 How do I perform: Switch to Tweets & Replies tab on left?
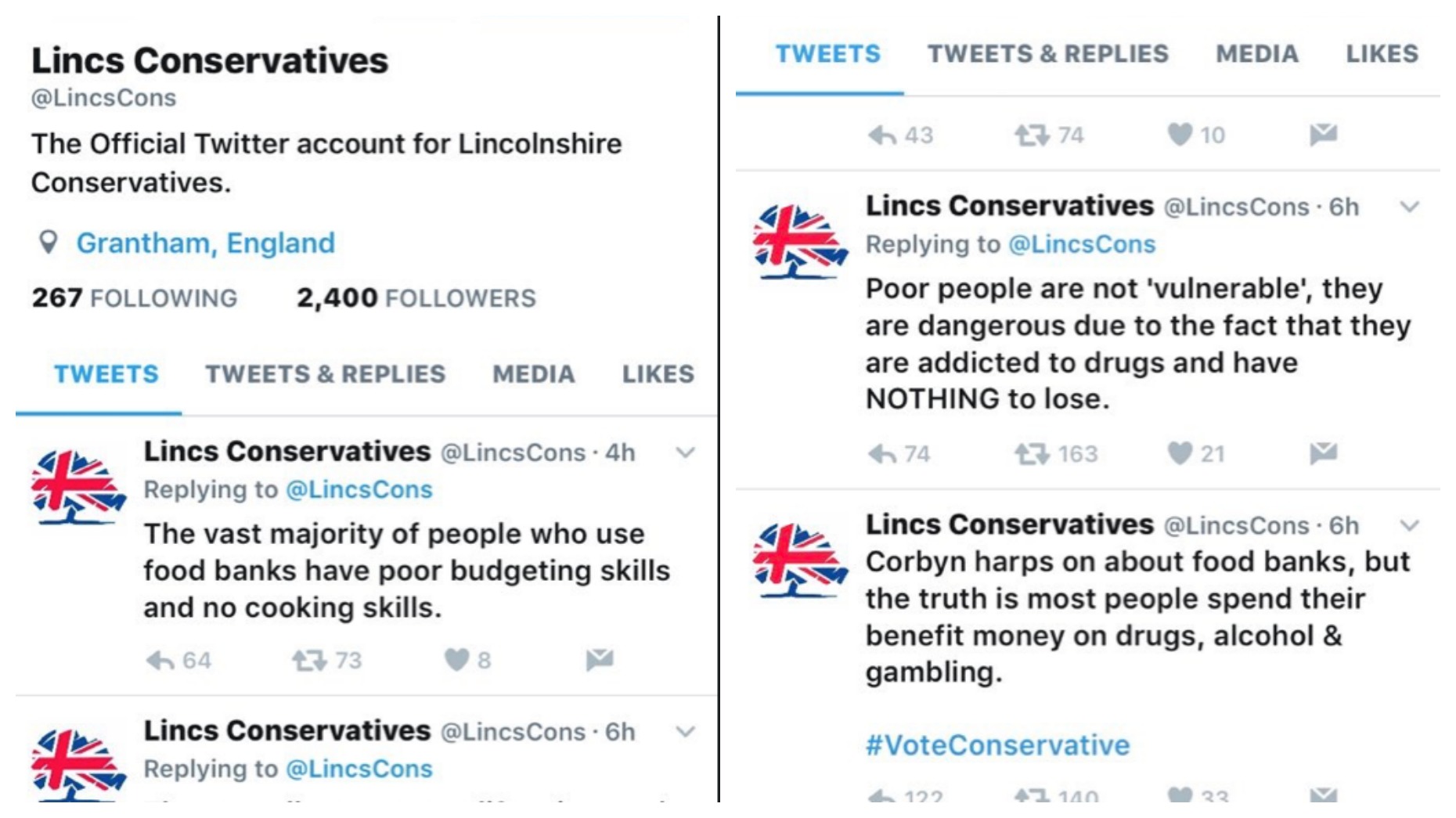click(x=325, y=374)
